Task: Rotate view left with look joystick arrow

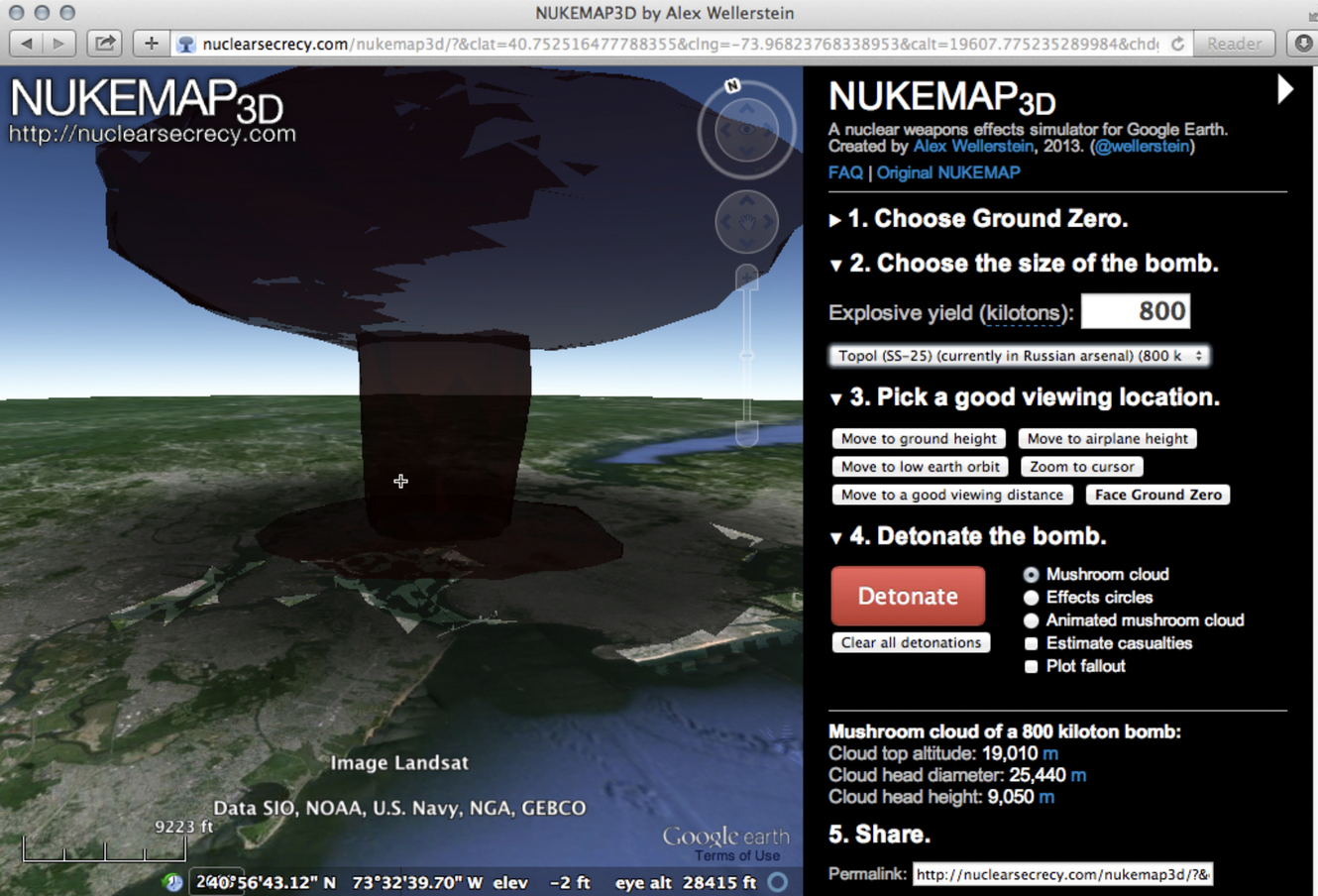Action: [x=724, y=130]
